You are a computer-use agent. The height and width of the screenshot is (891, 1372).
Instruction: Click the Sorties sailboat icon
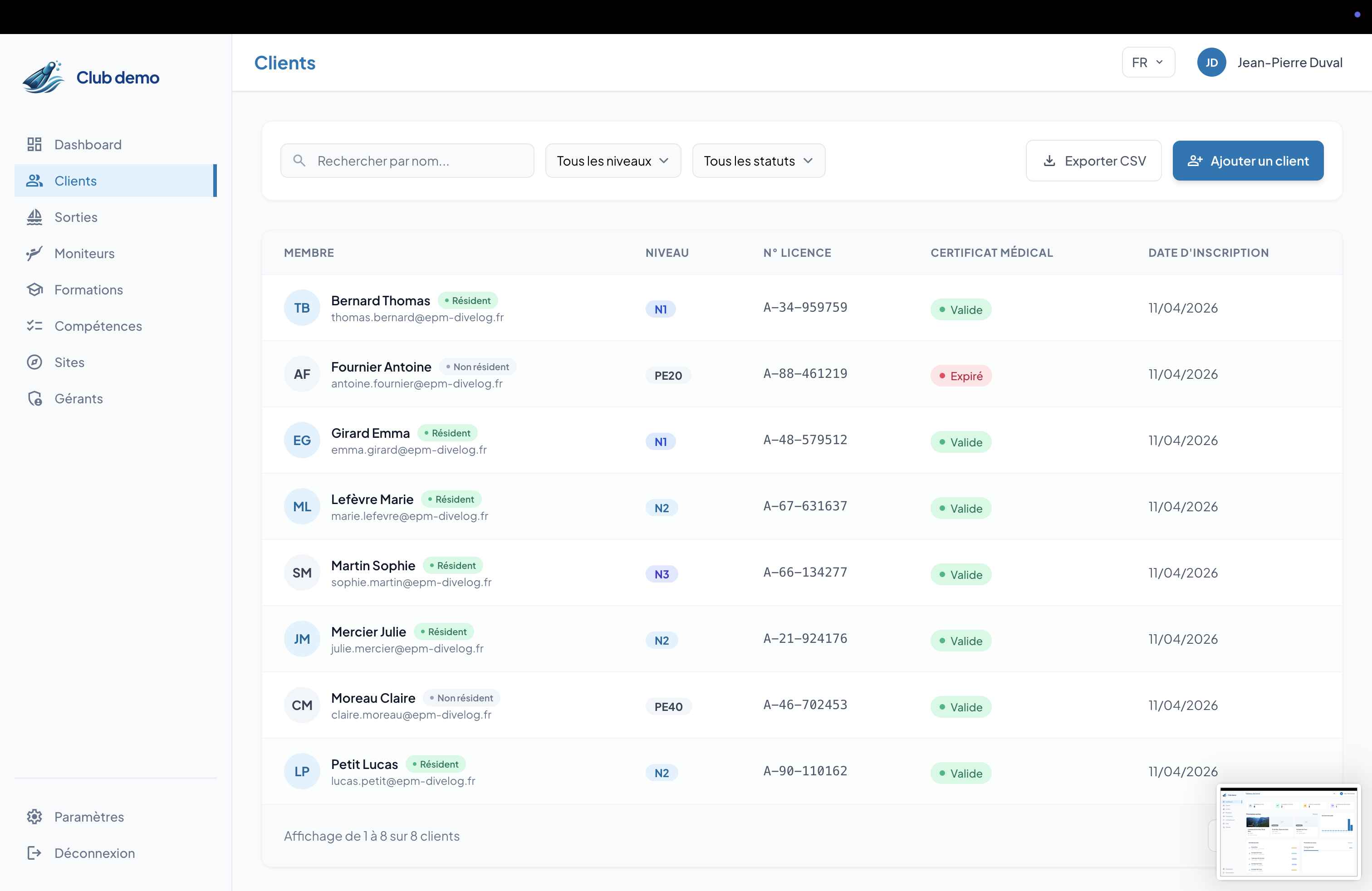coord(34,217)
